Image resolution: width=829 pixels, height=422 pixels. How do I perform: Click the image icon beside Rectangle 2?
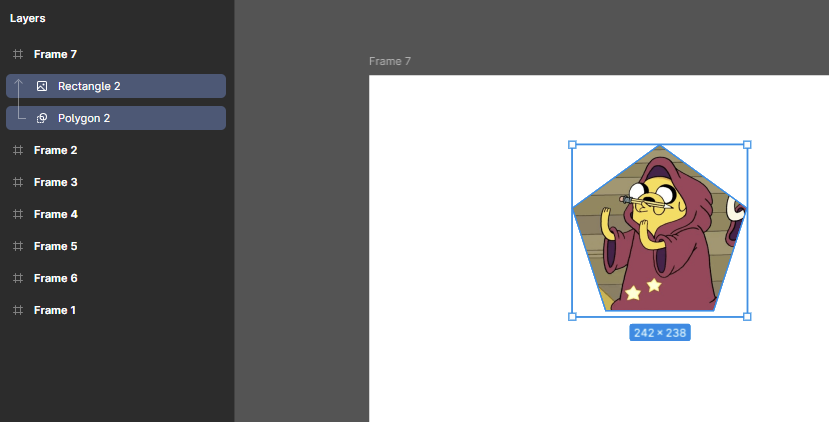coord(42,86)
